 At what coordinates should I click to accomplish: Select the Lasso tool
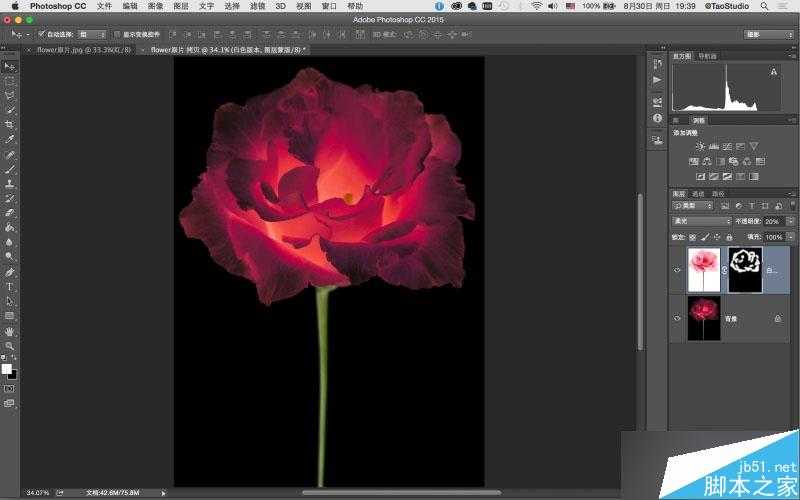[x=10, y=95]
